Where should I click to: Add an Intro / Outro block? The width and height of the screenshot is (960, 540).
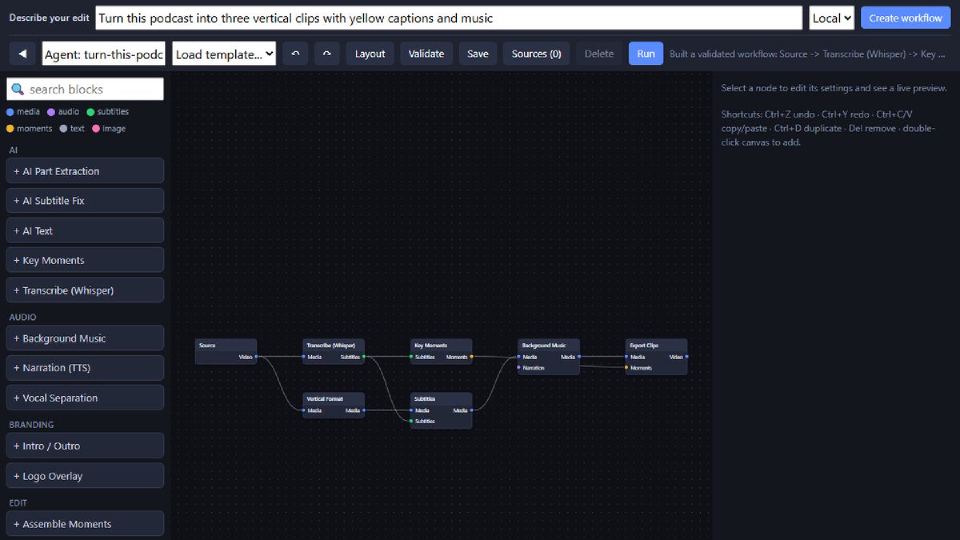coord(85,446)
